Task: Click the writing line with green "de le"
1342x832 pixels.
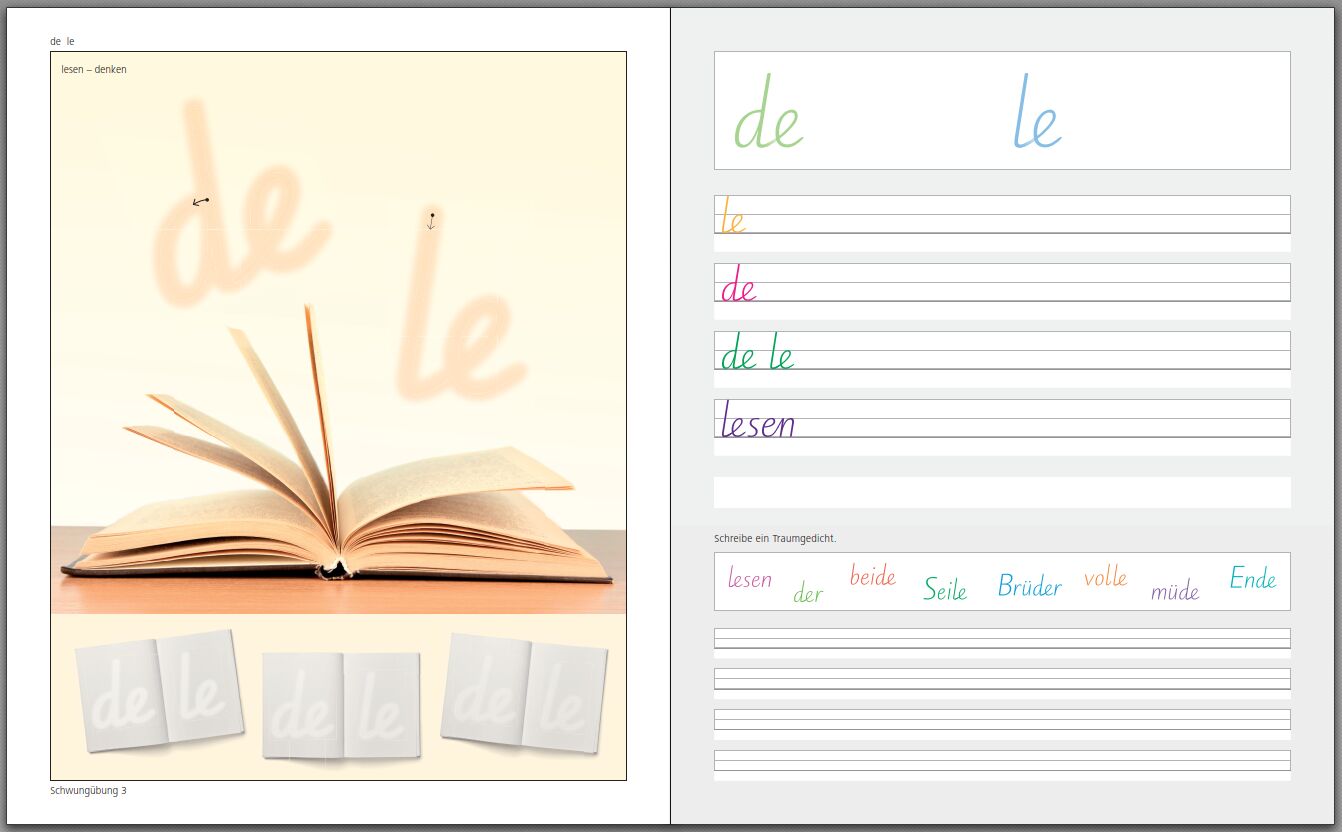Action: tap(1002, 351)
